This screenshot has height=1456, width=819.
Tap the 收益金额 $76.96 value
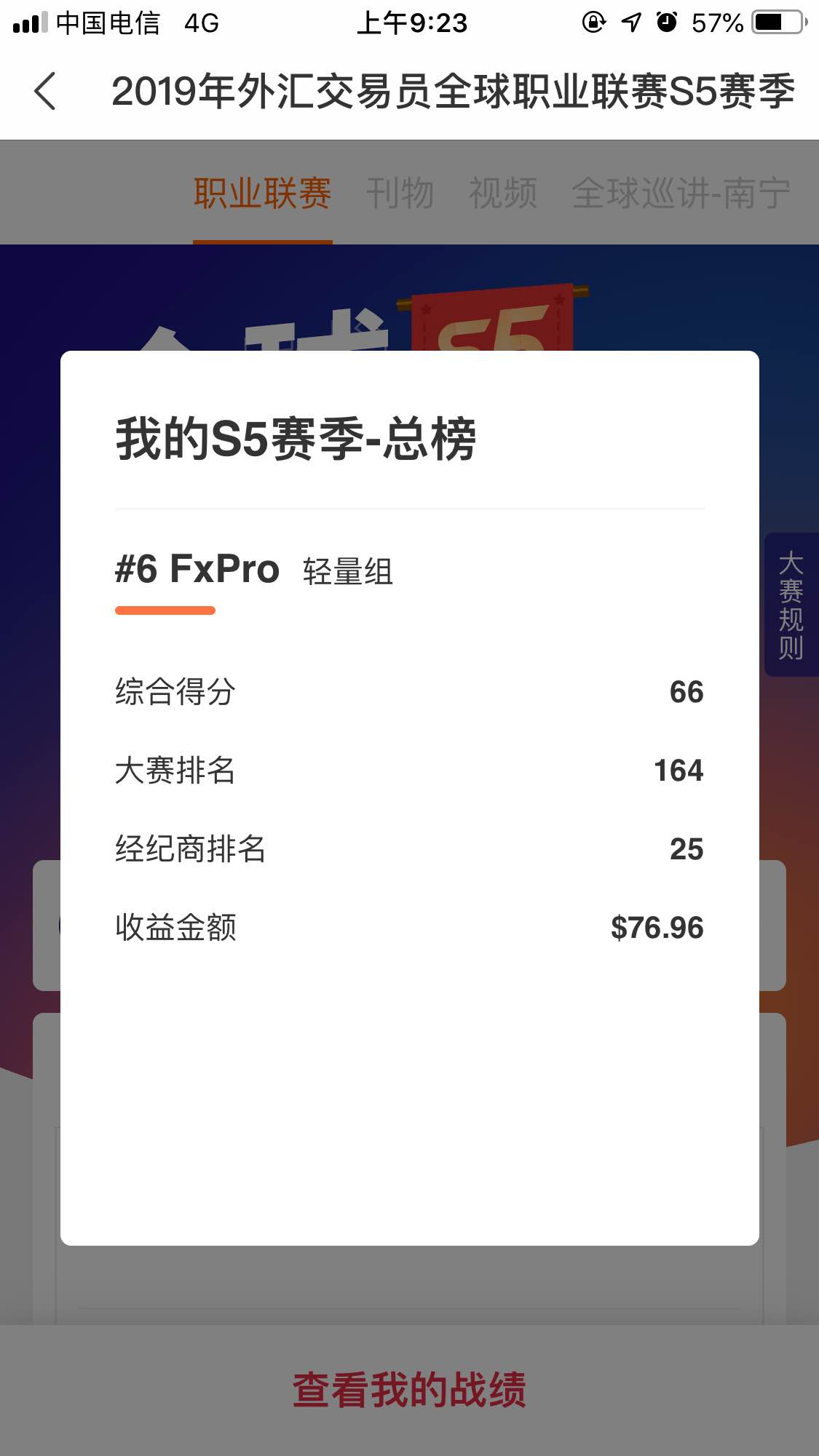tap(657, 928)
